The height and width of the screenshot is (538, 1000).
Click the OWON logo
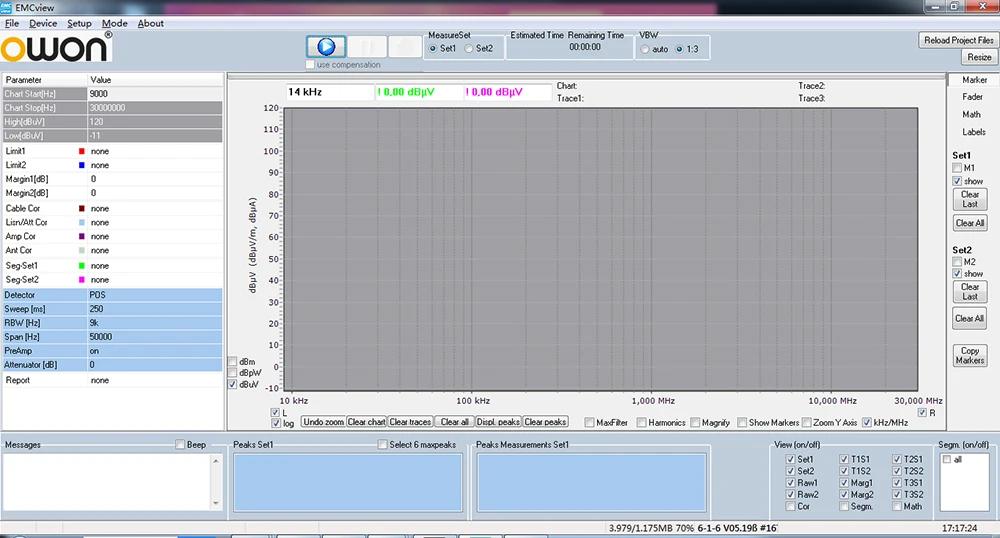click(x=57, y=49)
